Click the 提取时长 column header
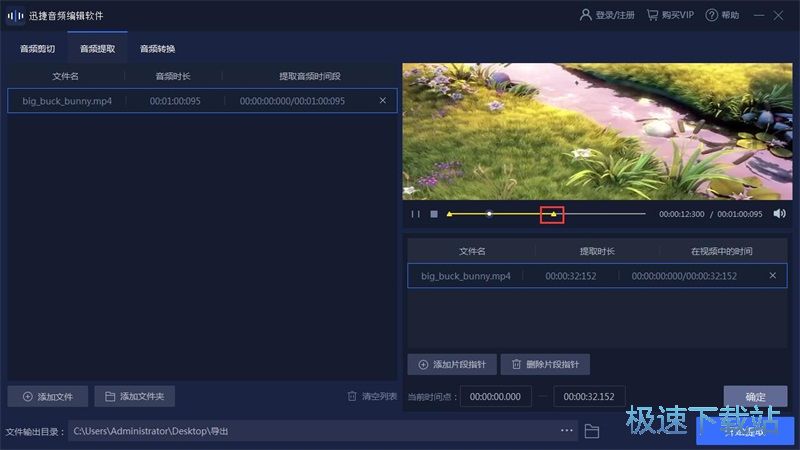 coord(597,251)
